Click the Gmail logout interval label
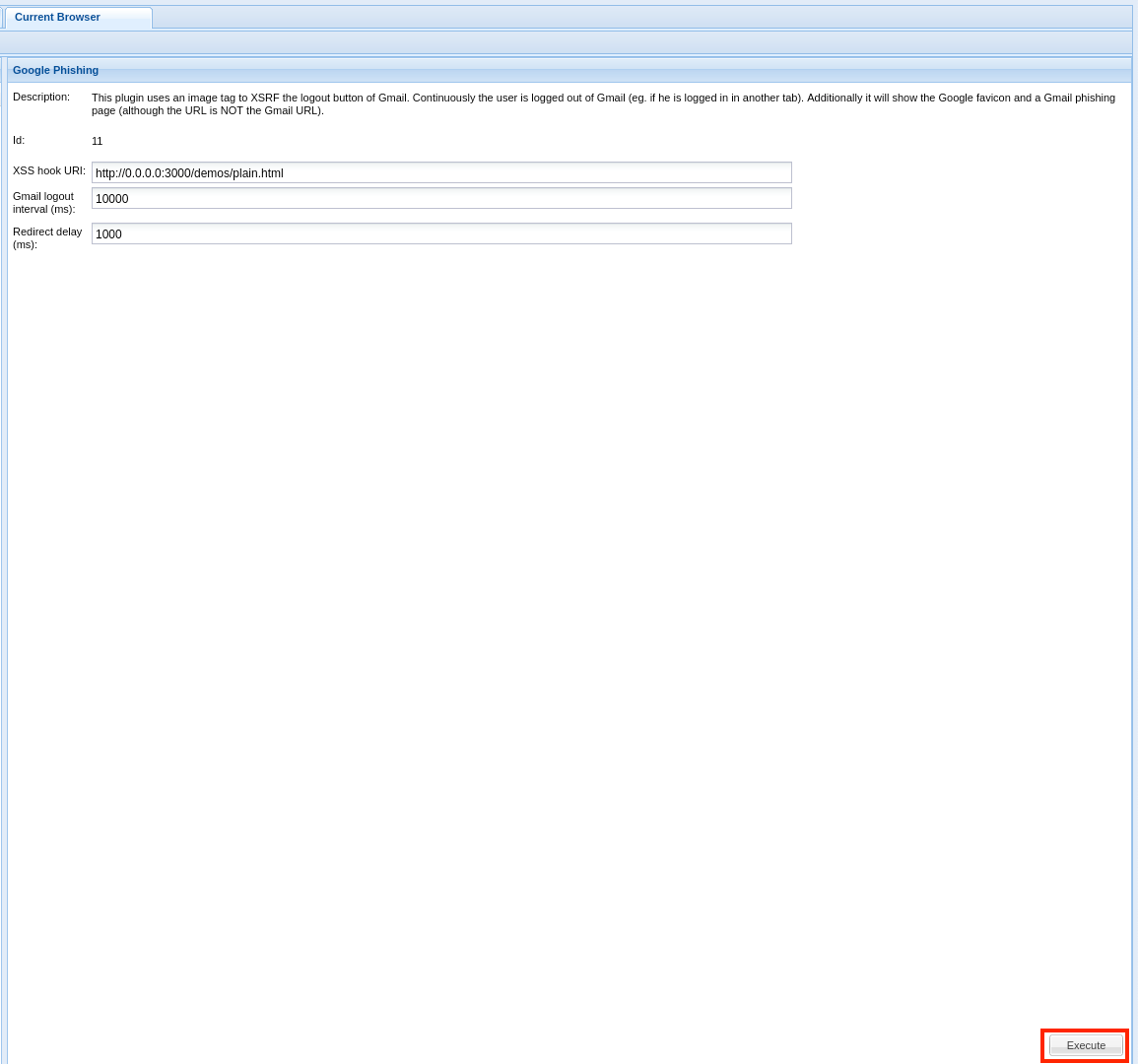1138x1064 pixels. coord(43,202)
